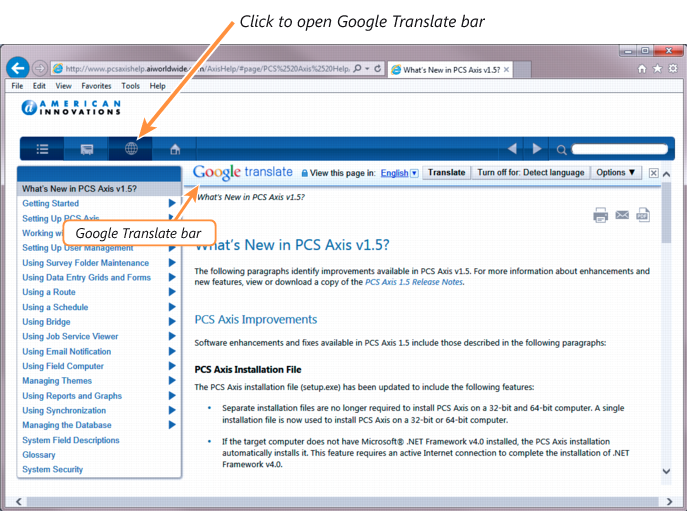Close the Google Translate bar
Image resolution: width=689 pixels, height=512 pixels.
pos(653,173)
